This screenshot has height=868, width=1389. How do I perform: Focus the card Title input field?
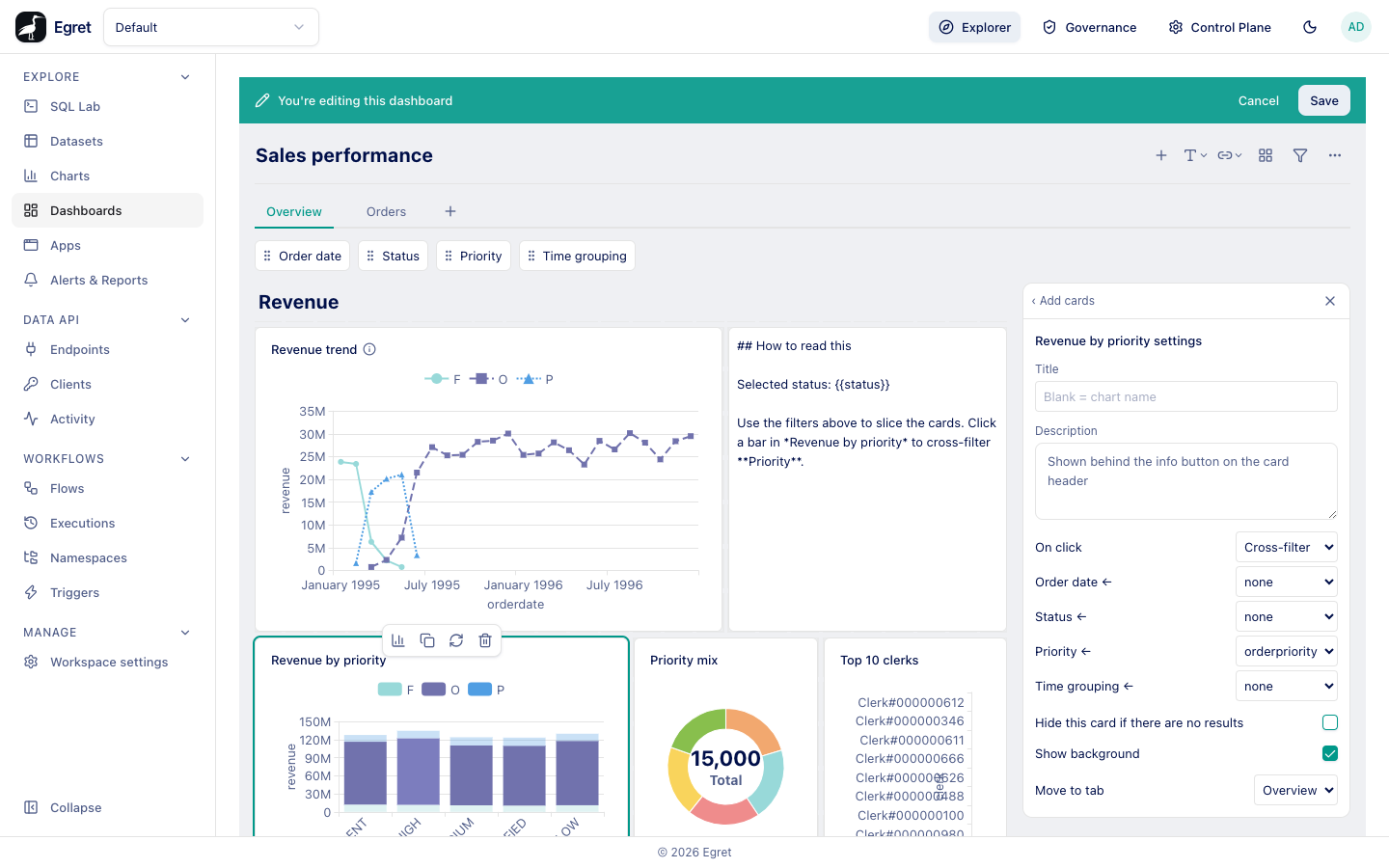tap(1186, 396)
